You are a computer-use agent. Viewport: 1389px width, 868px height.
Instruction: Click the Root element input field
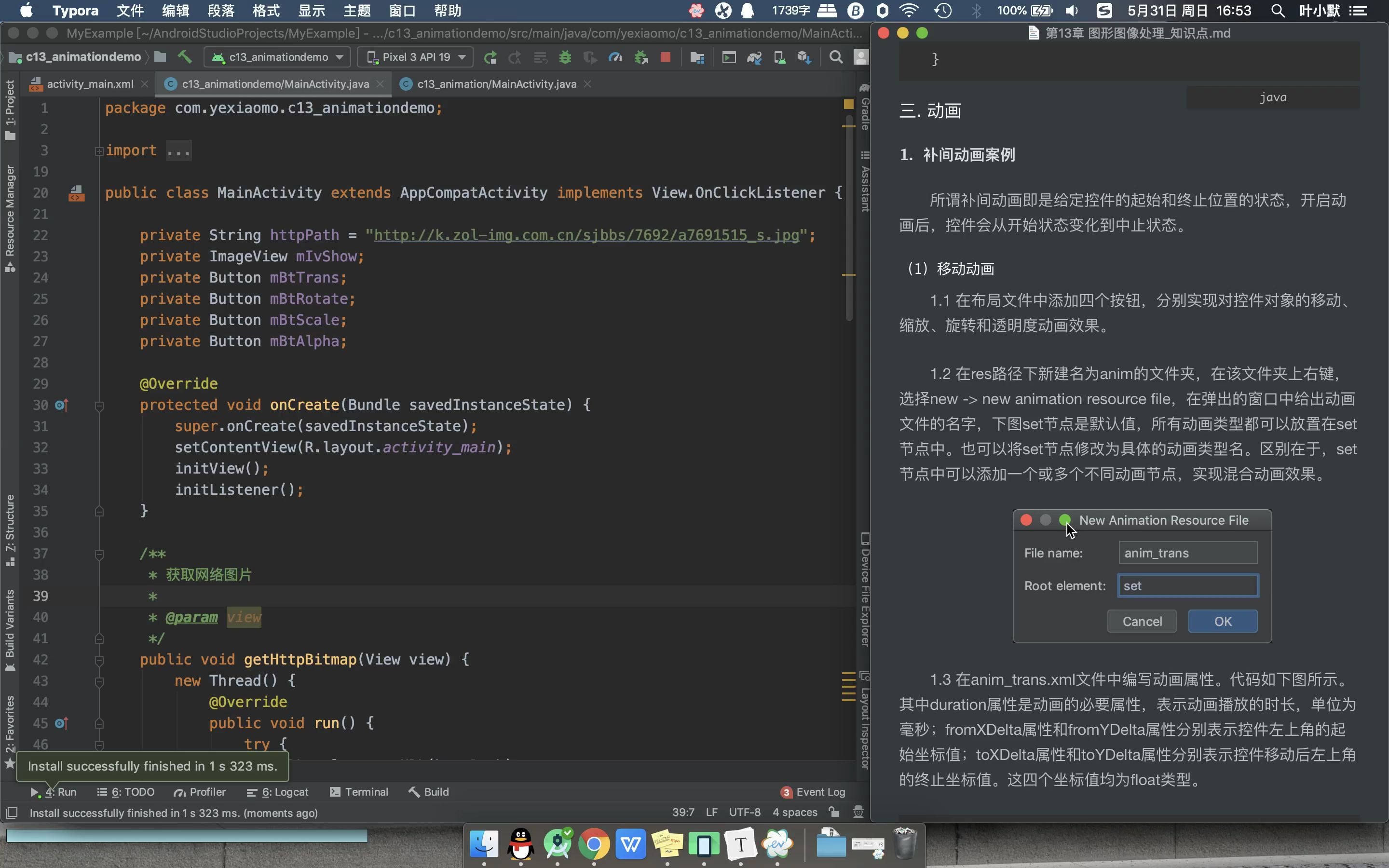(1187, 585)
